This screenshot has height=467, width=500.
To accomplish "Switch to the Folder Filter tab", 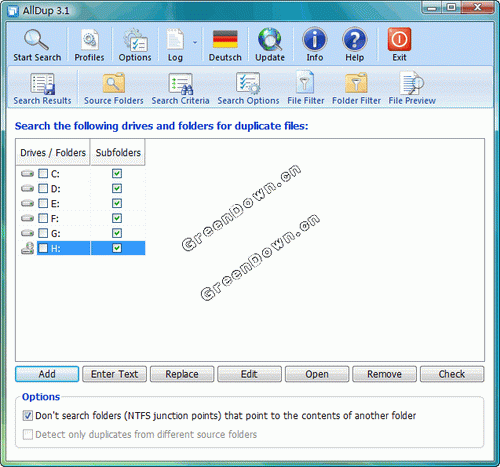I will [x=356, y=89].
